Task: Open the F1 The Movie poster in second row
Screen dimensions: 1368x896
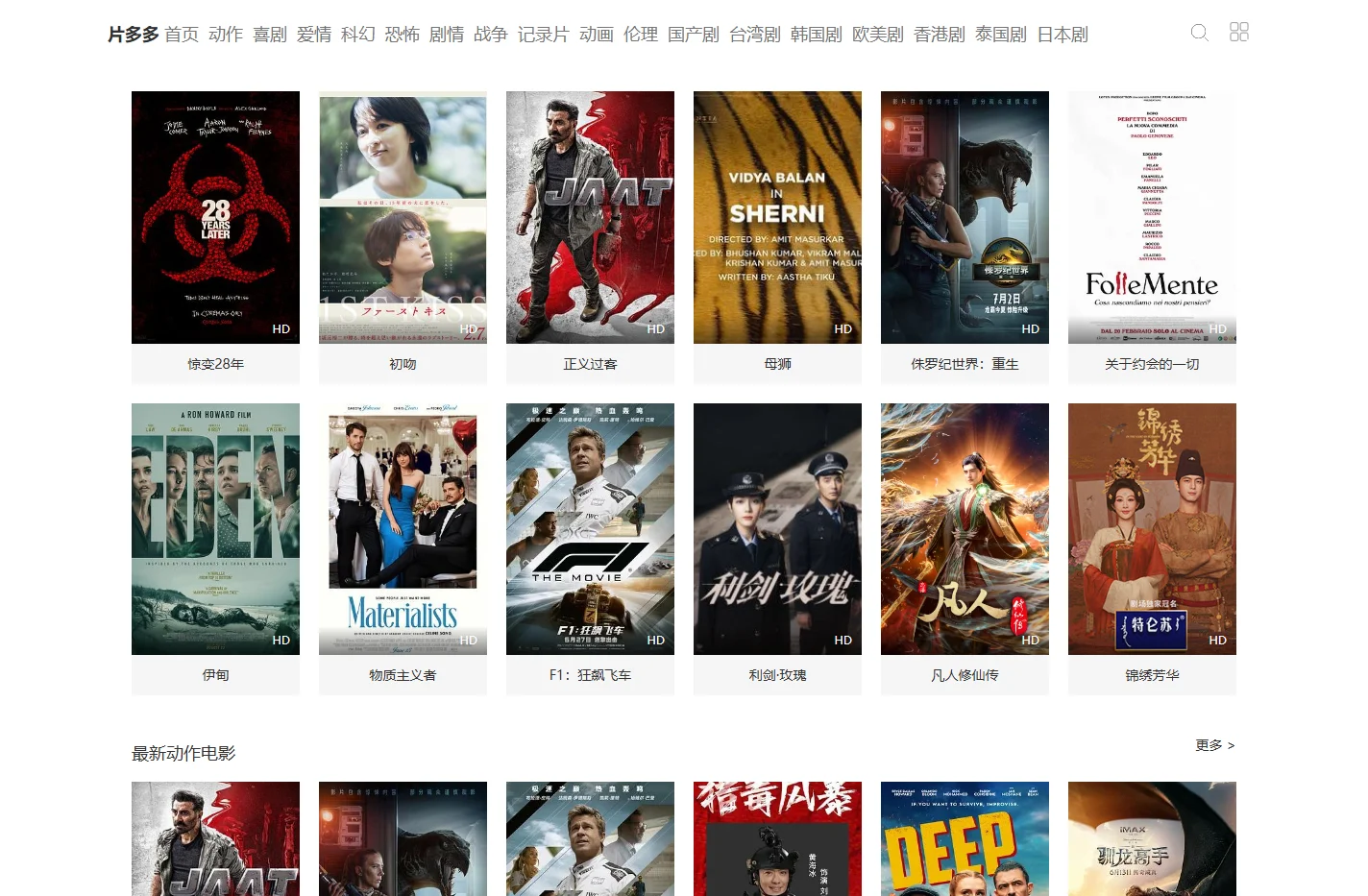Action: (x=590, y=529)
